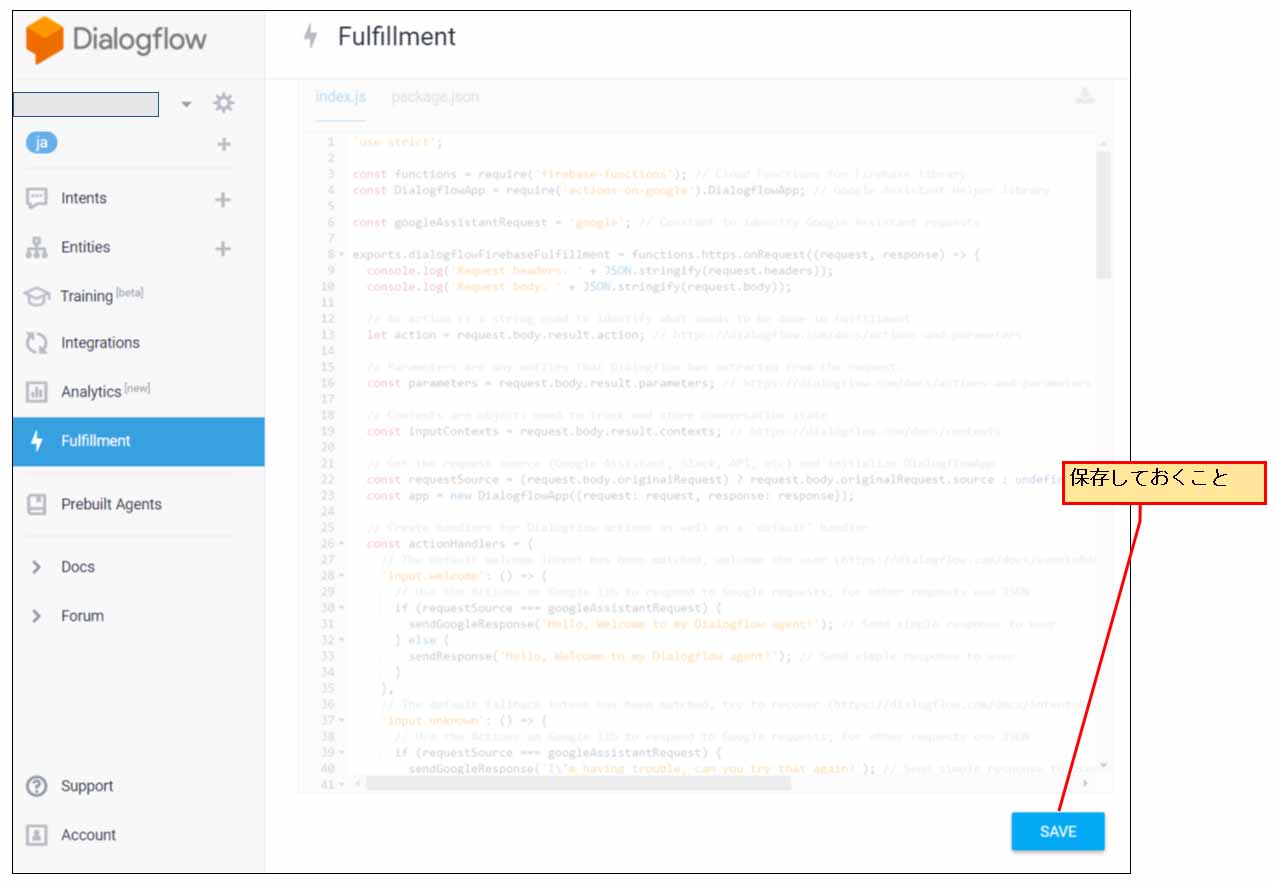Click the download icon above code editor
Screen dimensions: 1275x882
click(x=1084, y=96)
